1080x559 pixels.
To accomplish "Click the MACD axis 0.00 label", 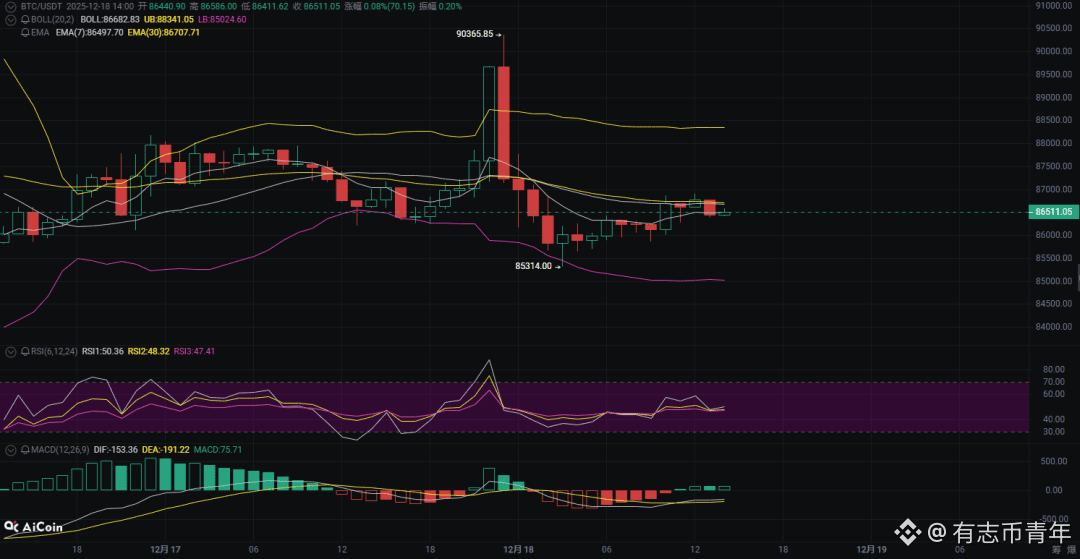I will click(x=1056, y=490).
